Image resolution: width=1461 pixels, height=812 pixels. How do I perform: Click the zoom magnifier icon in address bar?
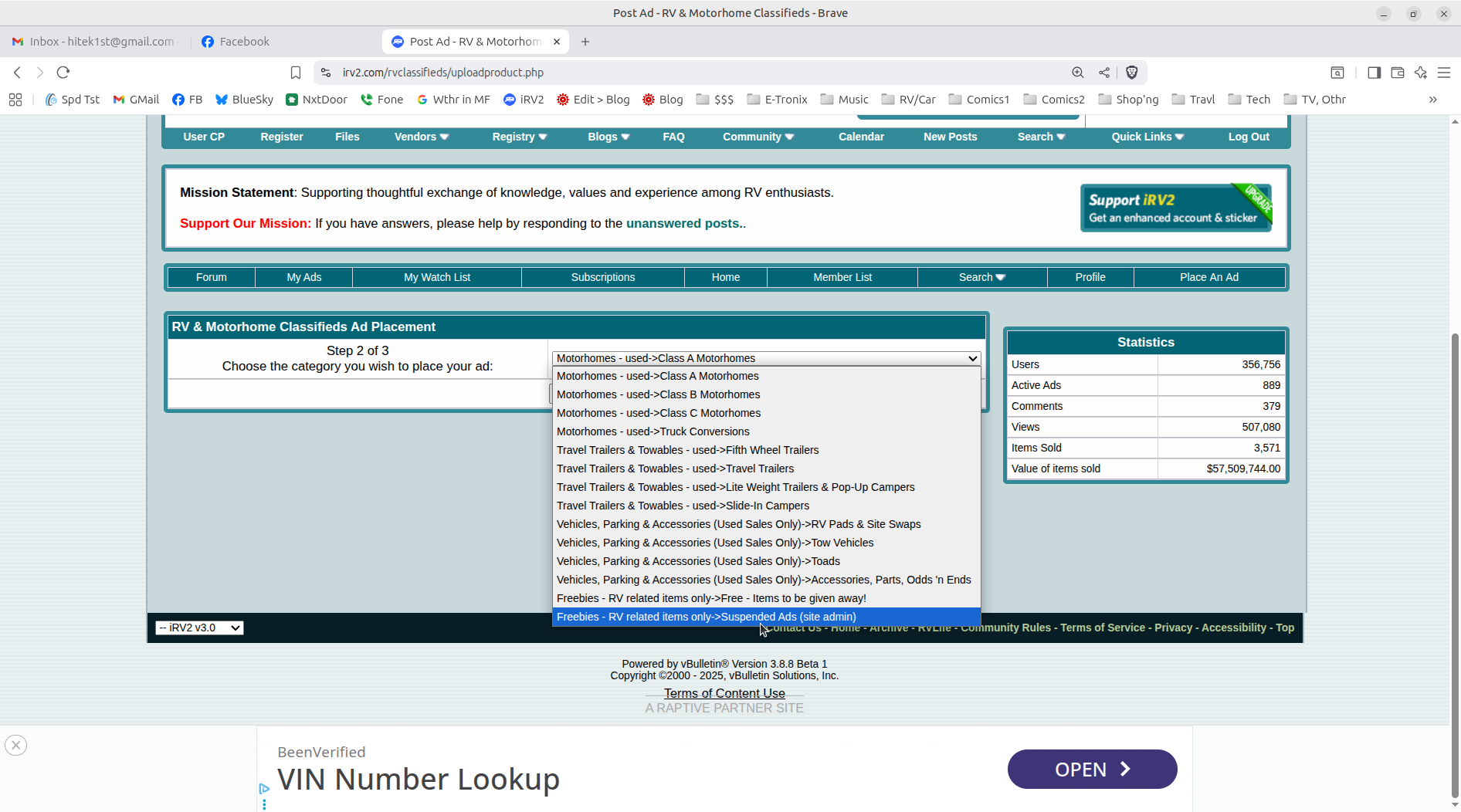pyautogui.click(x=1077, y=73)
